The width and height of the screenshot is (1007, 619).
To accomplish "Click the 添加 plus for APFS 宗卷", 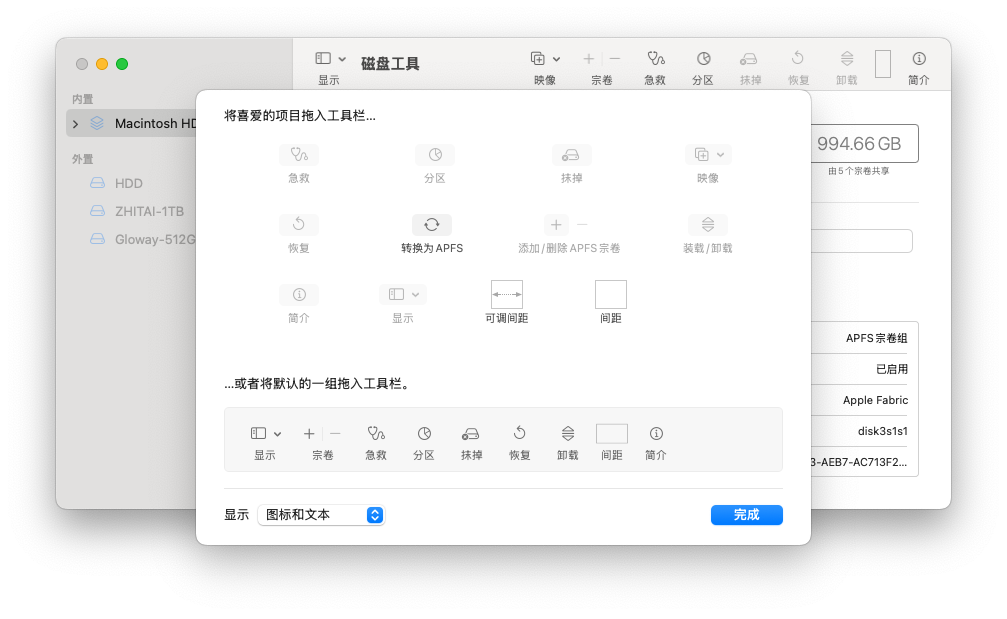I will (x=556, y=224).
